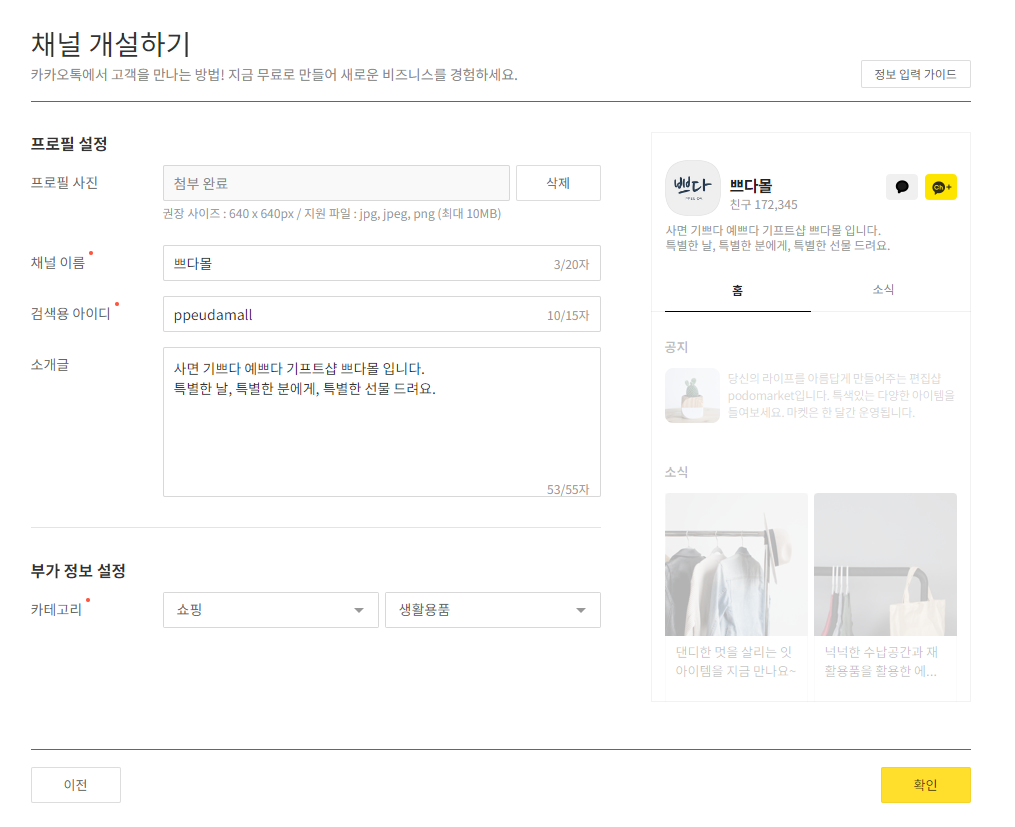Click the 댄디한 멋을 살리는 news caption

[x=736, y=661]
